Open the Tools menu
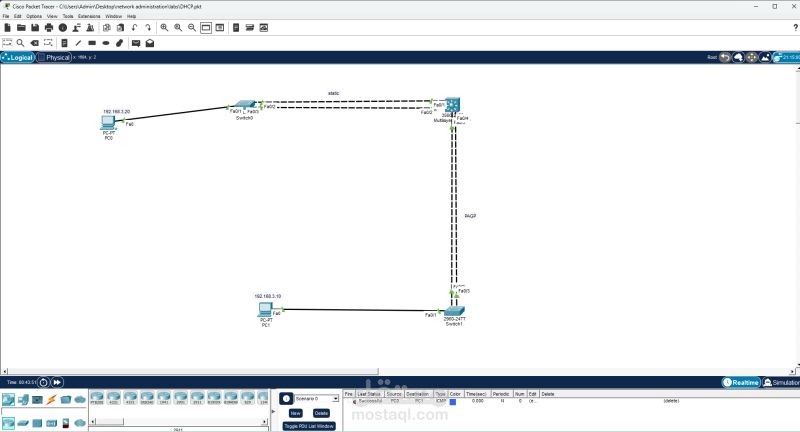The image size is (800, 432). pos(68,16)
